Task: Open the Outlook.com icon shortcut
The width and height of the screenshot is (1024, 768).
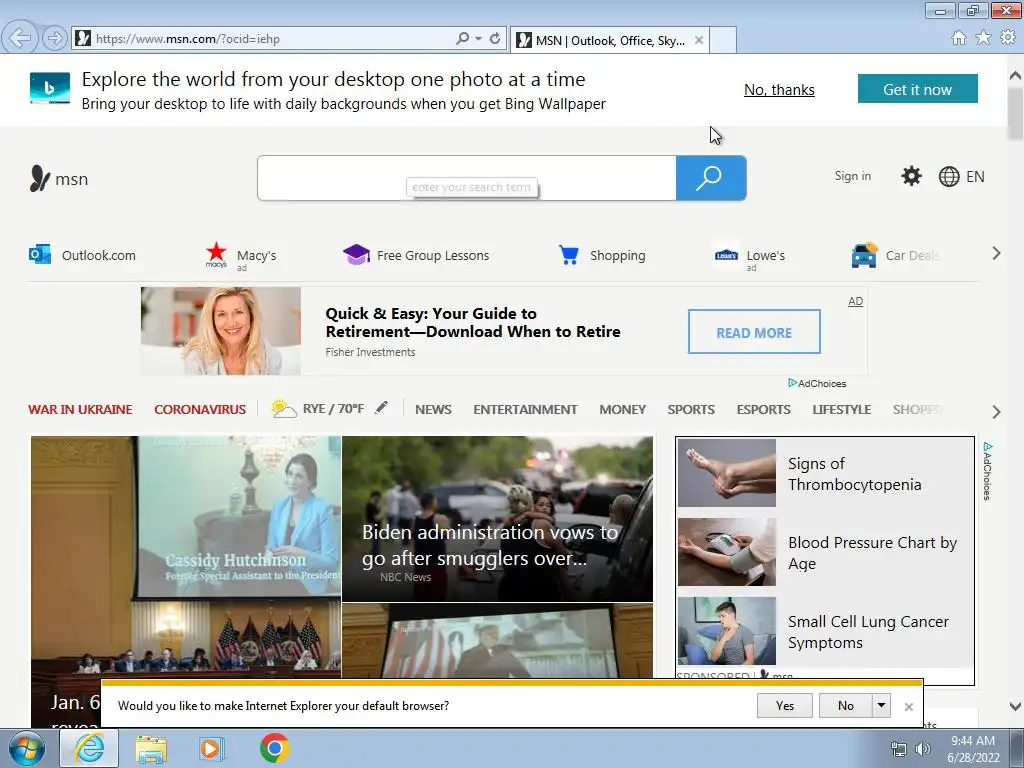Action: pos(40,254)
